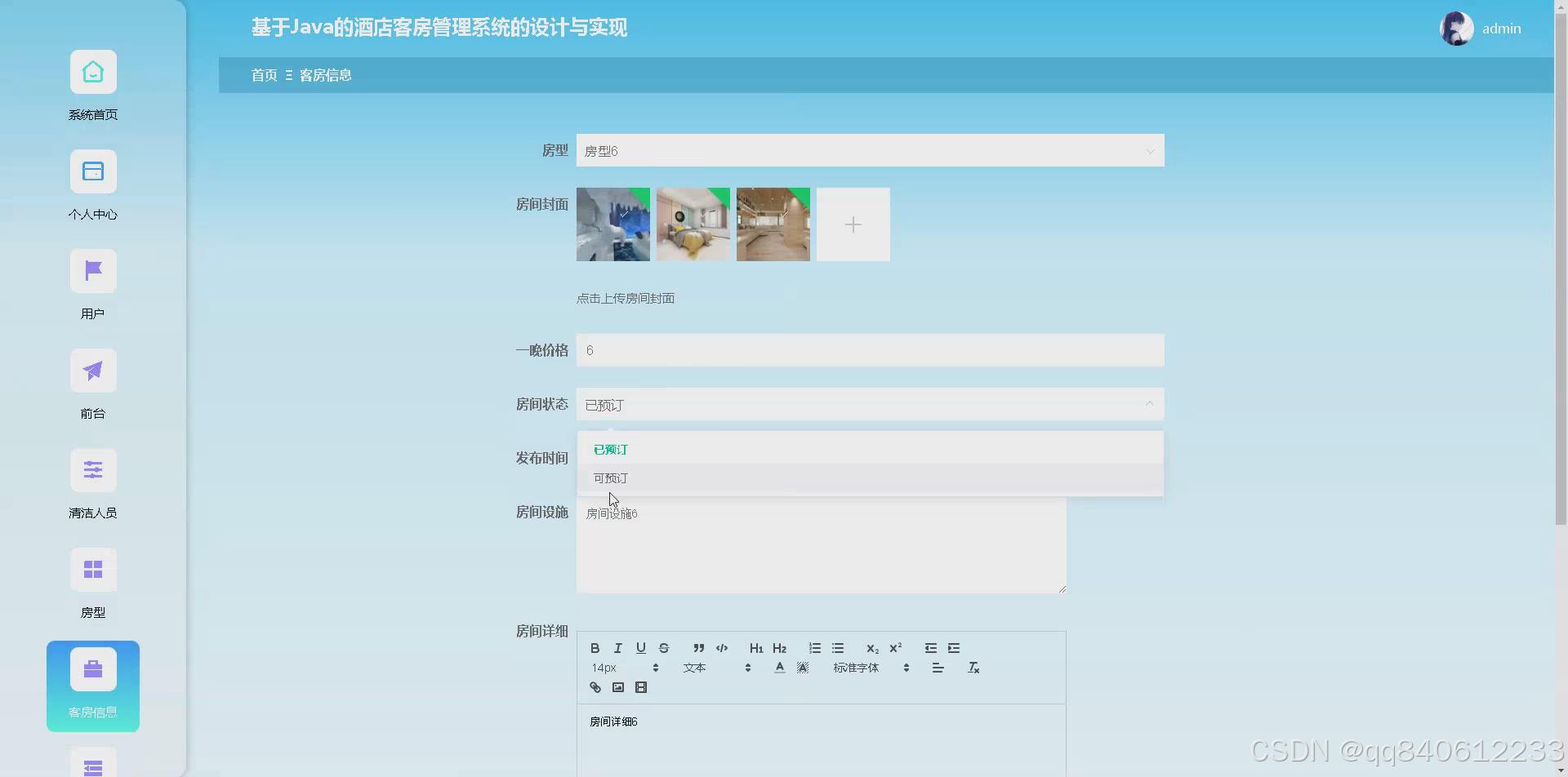1568x777 pixels.
Task: Open 前台 via the paper plane icon
Action: pyautogui.click(x=92, y=370)
